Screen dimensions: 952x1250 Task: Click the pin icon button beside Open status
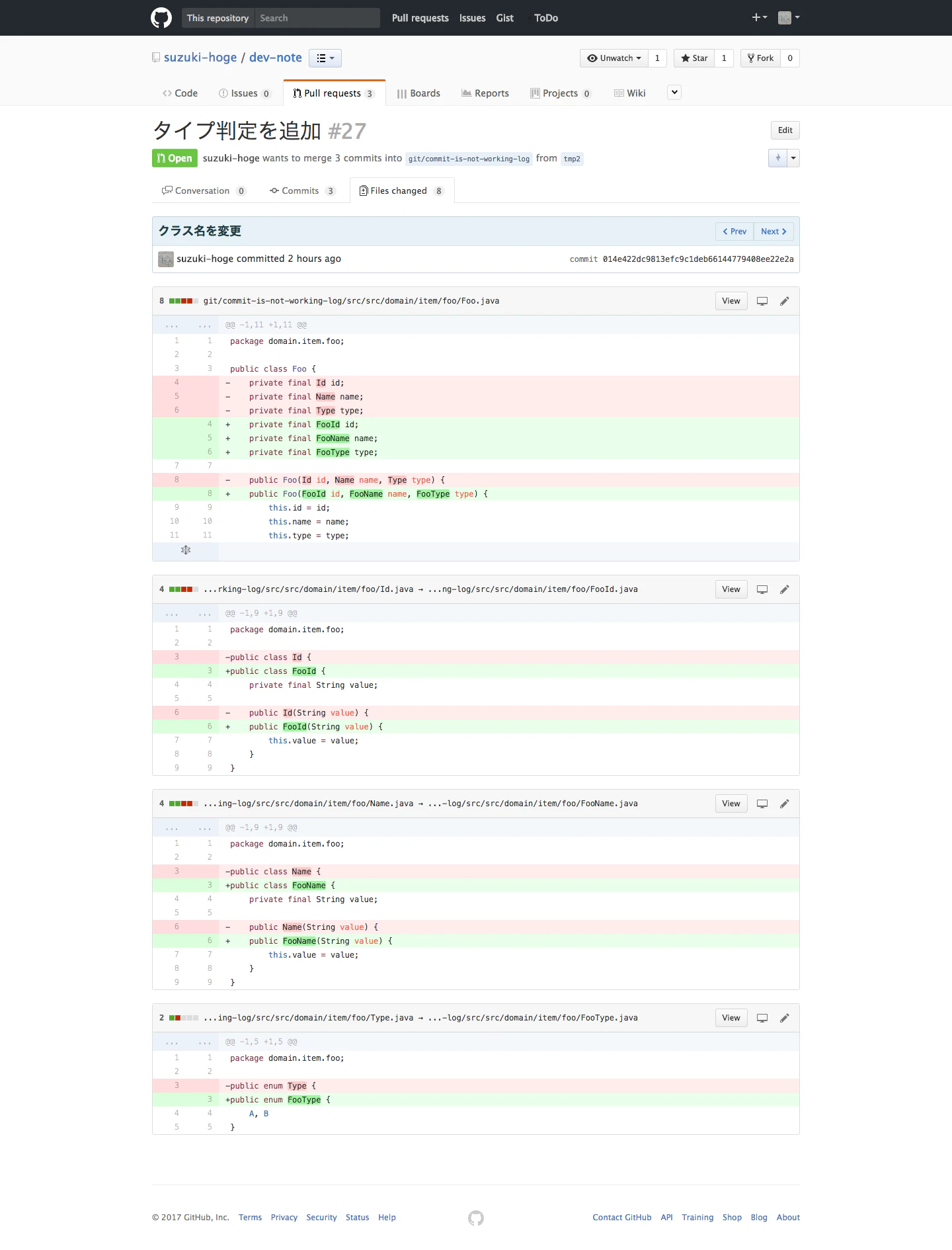pos(777,158)
